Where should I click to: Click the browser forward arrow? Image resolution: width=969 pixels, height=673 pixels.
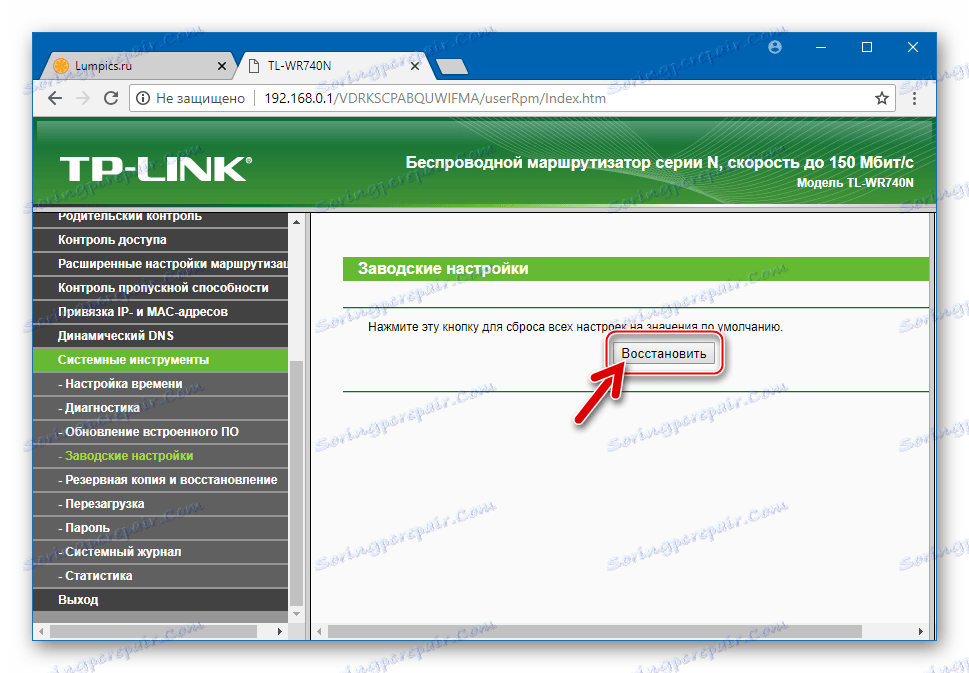click(x=83, y=98)
